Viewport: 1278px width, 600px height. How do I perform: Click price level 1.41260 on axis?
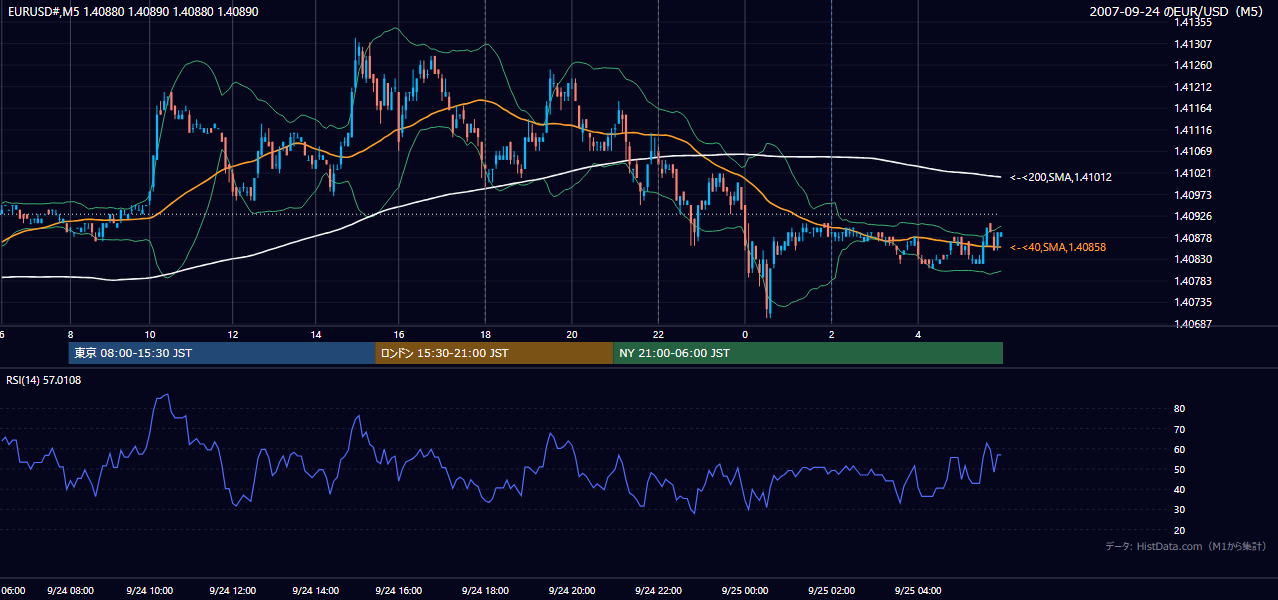coord(1192,65)
